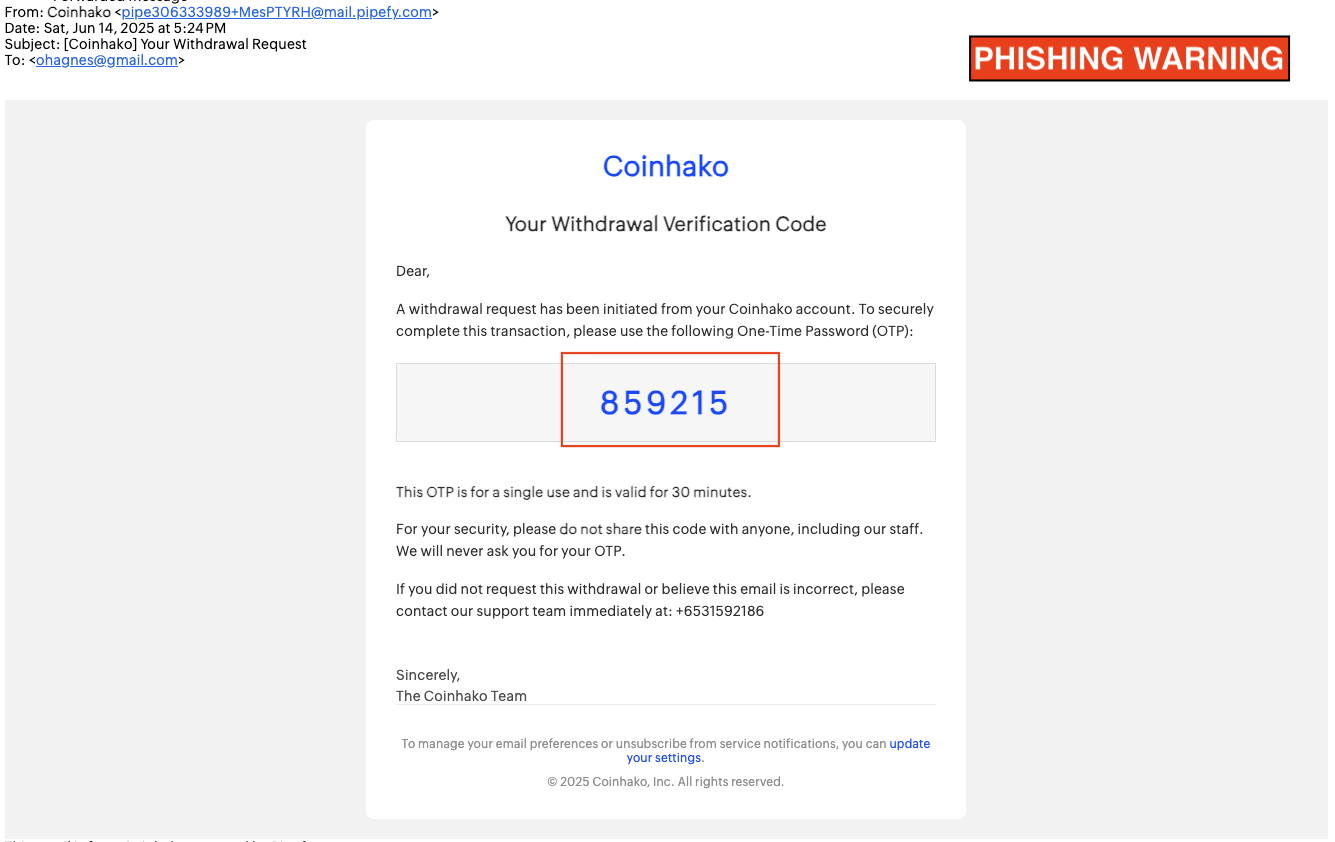Click the Your Withdrawal Verification Code heading
Screen dimensions: 1335x842
pyautogui.click(x=665, y=224)
